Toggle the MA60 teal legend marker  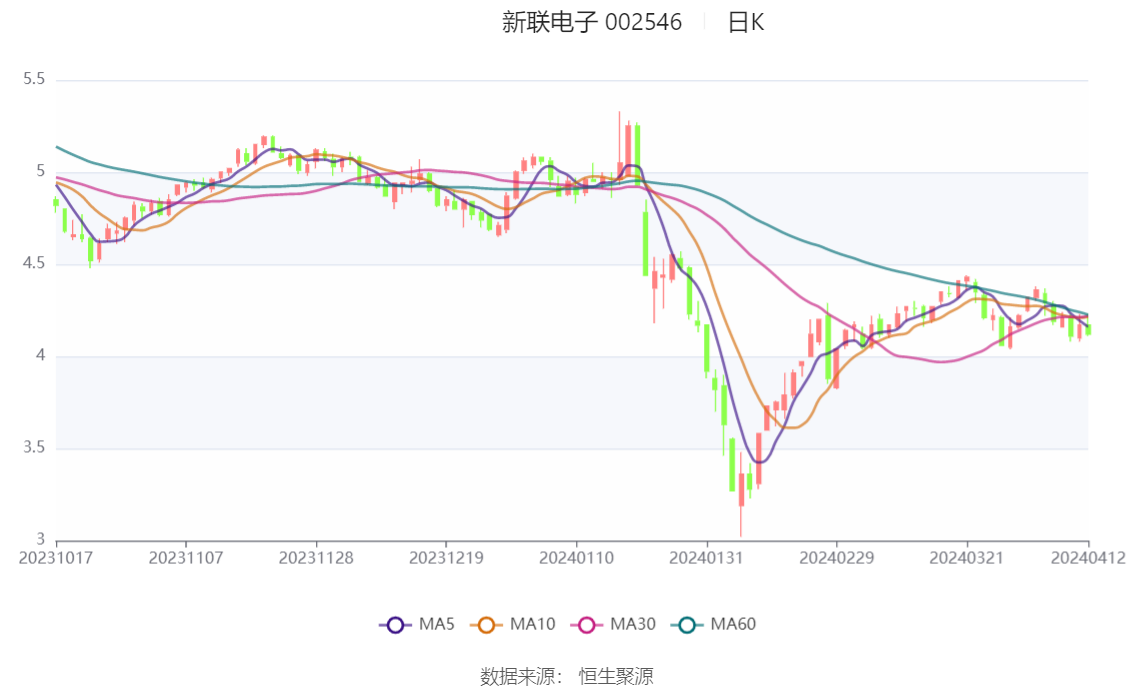pos(687,625)
